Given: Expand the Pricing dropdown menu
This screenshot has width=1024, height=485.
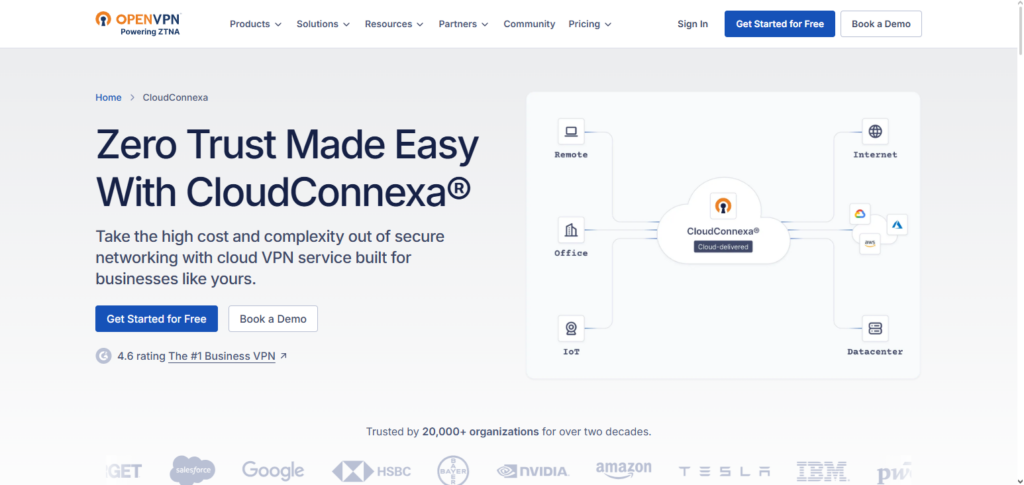Looking at the screenshot, I should click(590, 24).
